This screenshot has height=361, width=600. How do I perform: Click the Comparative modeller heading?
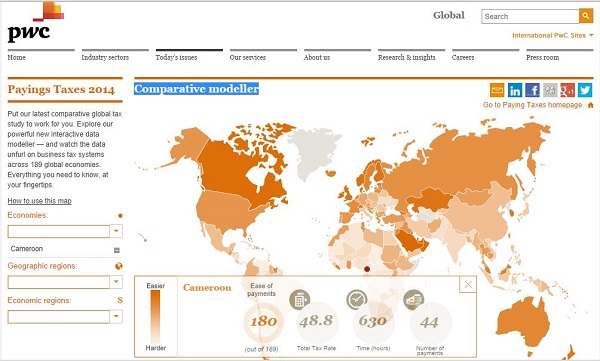tap(196, 89)
